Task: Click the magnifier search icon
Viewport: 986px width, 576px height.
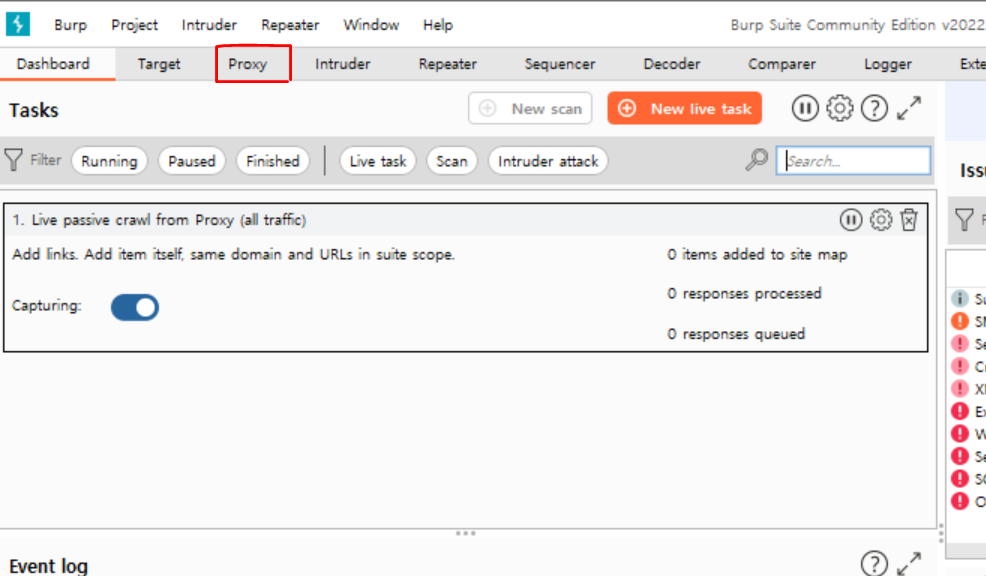Action: click(x=756, y=160)
